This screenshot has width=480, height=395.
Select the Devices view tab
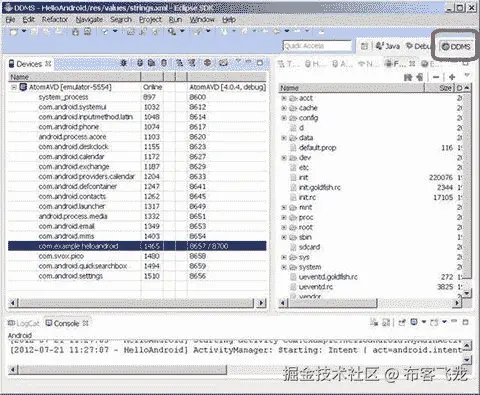(30, 64)
